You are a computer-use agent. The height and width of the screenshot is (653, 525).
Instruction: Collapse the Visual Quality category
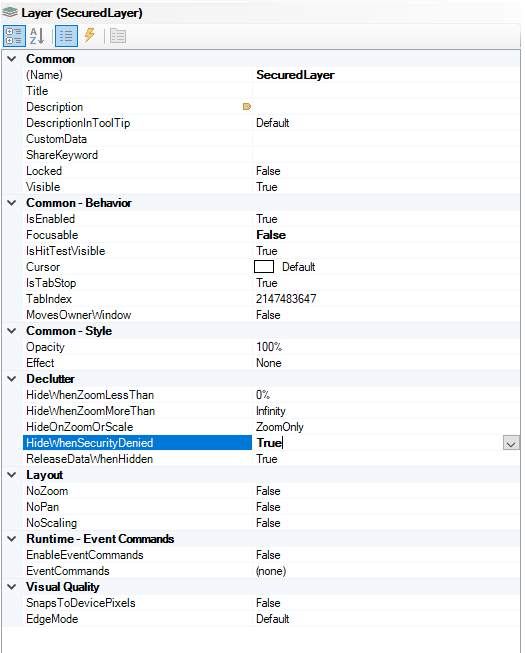pyautogui.click(x=12, y=587)
